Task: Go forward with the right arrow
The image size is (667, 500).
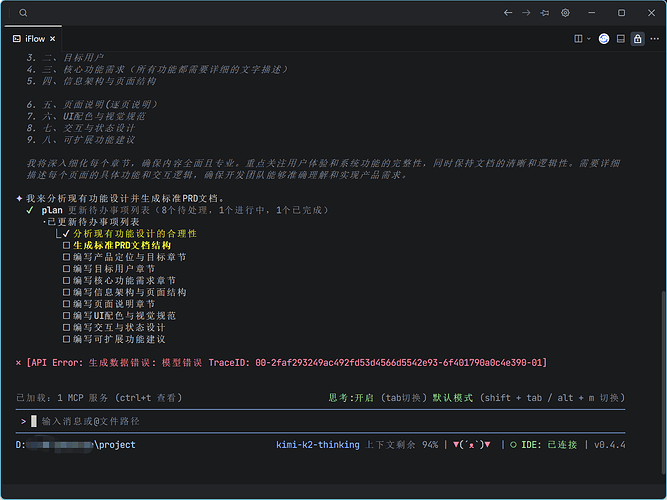Action: tap(526, 13)
